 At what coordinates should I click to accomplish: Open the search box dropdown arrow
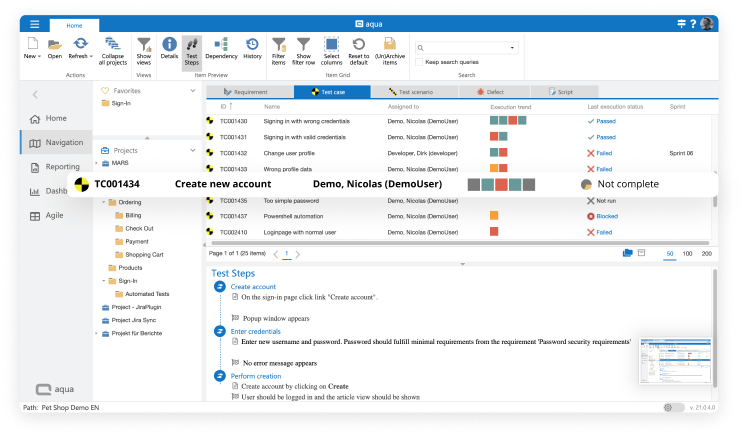click(512, 48)
